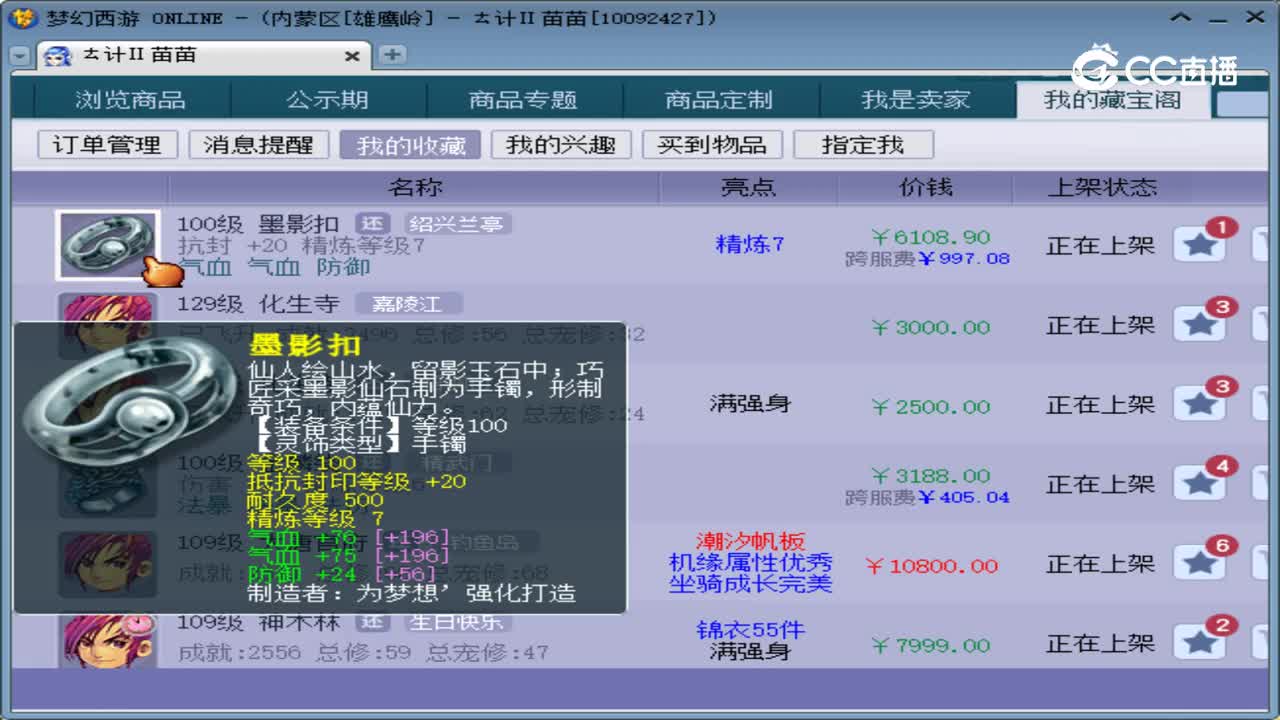Image resolution: width=1280 pixels, height=720 pixels.
Task: Open 消息提醒 button
Action: pos(259,145)
